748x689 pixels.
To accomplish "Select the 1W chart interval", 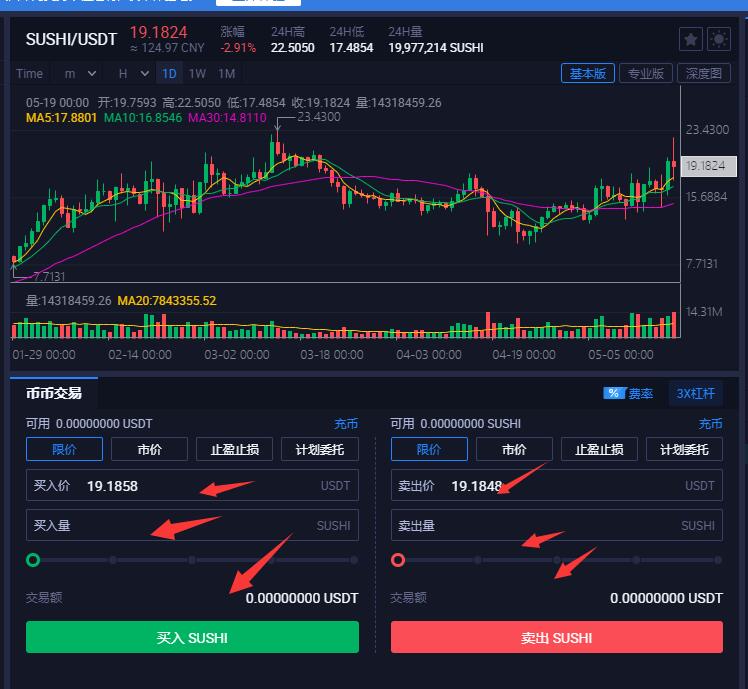I will [197, 73].
